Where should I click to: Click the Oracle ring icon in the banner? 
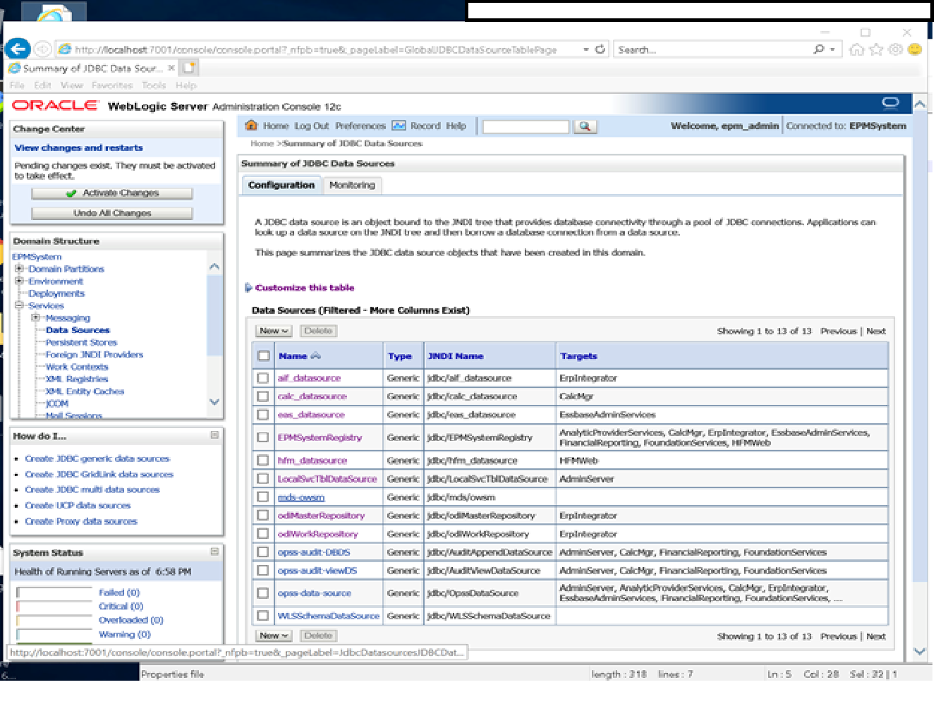(x=890, y=103)
